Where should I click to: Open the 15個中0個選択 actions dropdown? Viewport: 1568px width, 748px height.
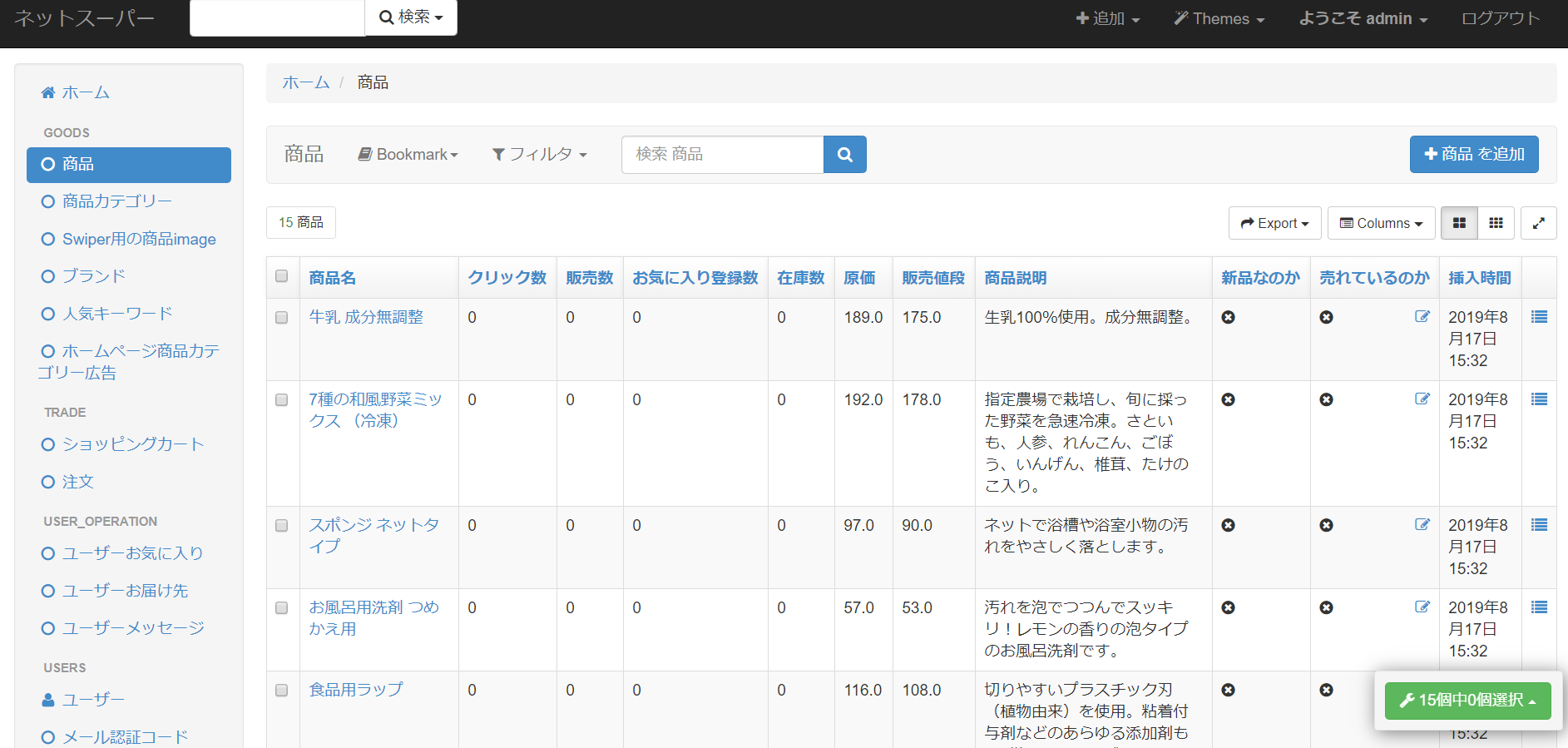[x=1467, y=701]
